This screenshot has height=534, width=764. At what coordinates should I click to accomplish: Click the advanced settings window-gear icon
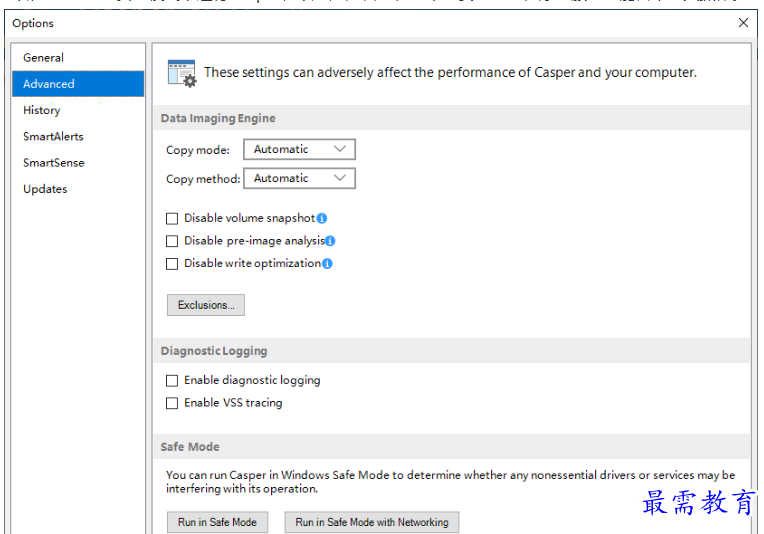pos(182,74)
